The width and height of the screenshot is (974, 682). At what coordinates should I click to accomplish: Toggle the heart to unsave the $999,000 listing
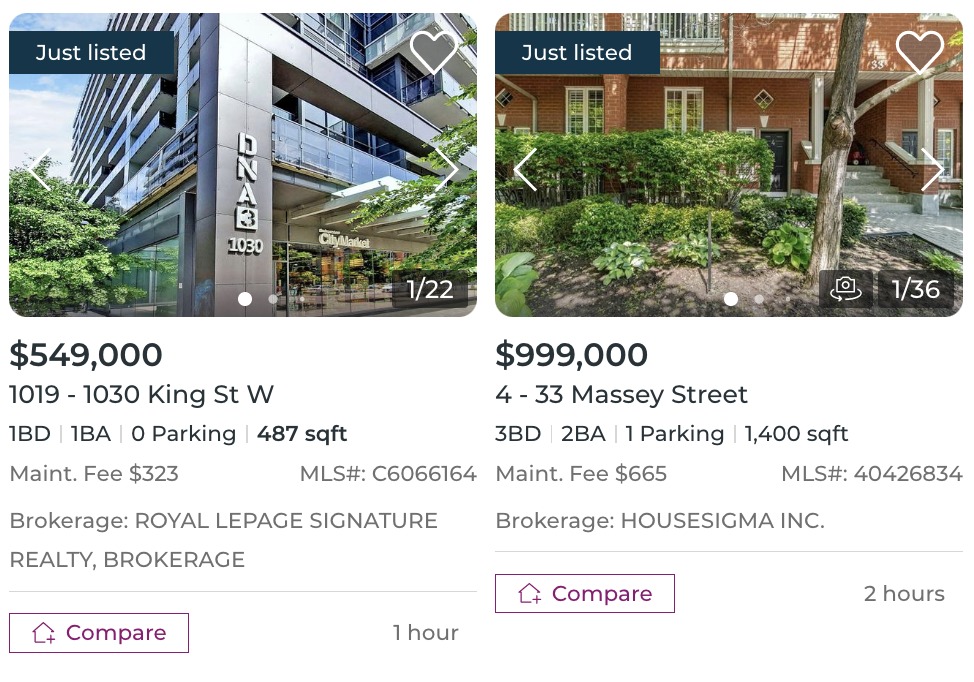[920, 50]
